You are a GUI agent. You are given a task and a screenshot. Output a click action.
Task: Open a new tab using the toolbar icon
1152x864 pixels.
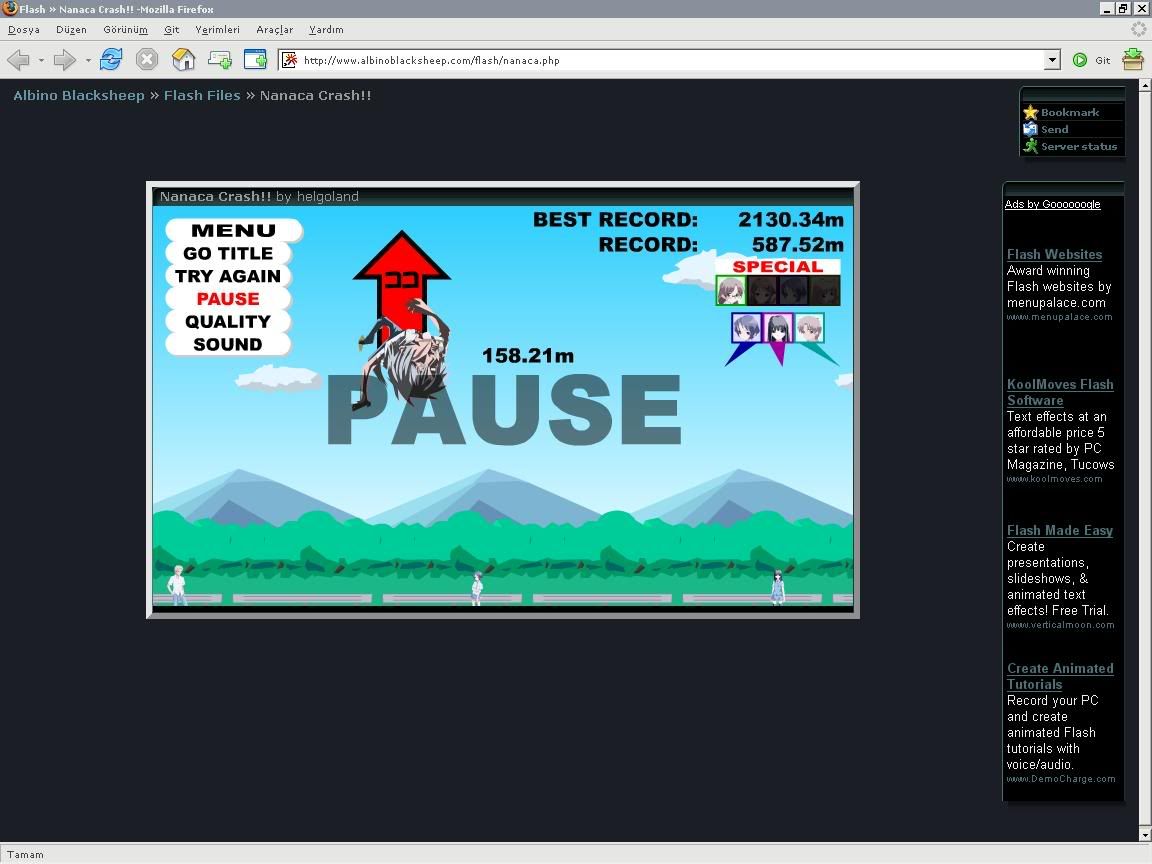(x=220, y=60)
